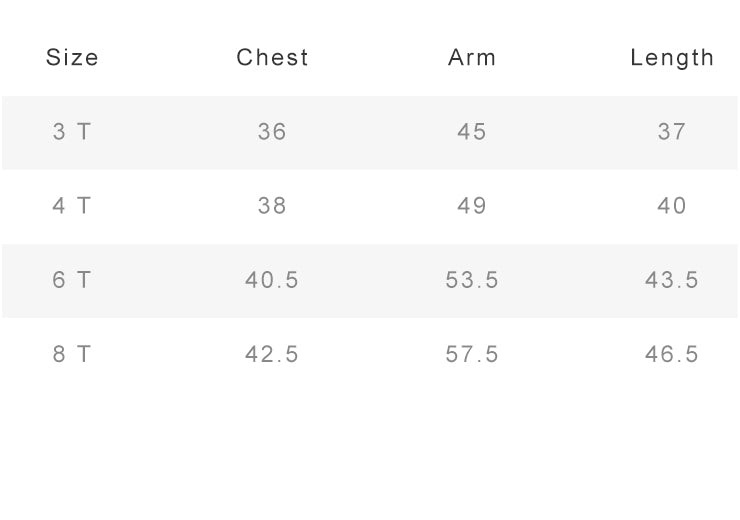The image size is (740, 520).
Task: Click the Arm column header
Action: click(472, 58)
